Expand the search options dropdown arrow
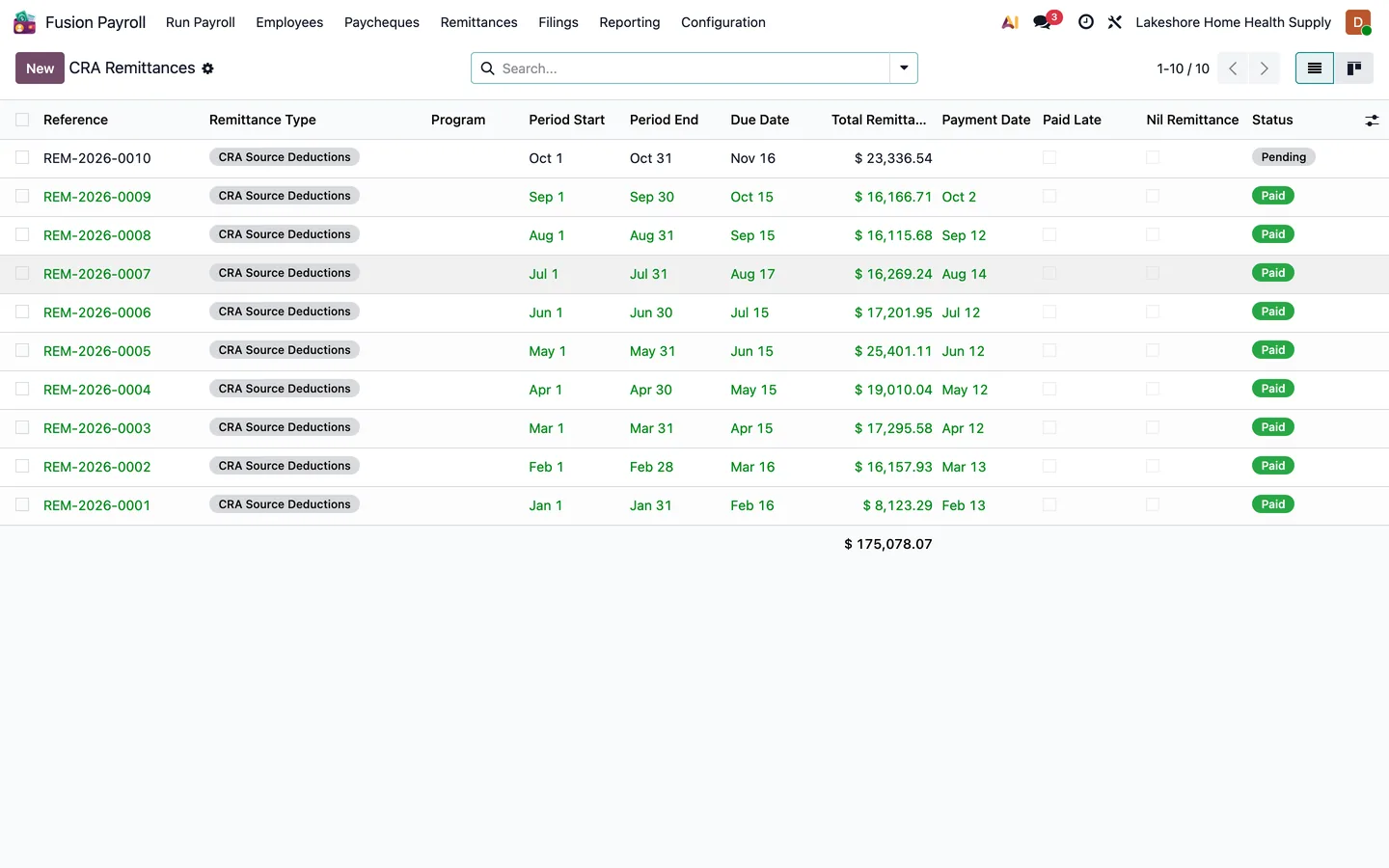Viewport: 1389px width, 868px height. (x=904, y=68)
